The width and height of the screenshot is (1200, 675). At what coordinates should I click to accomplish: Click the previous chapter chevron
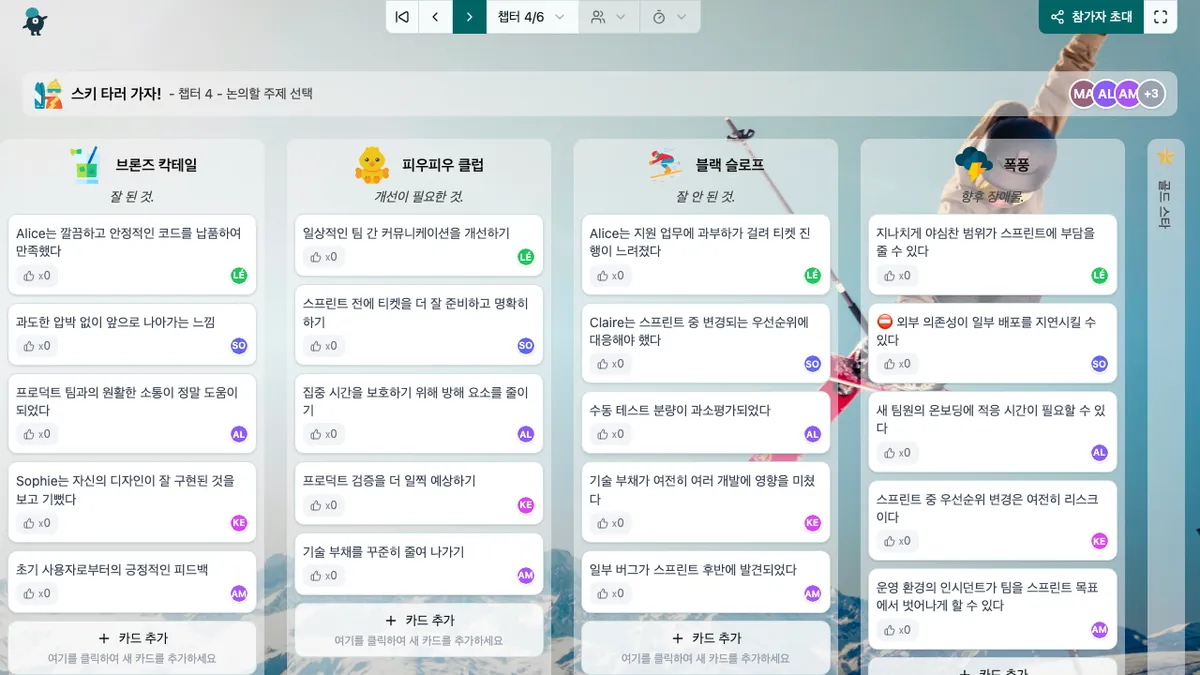[x=435, y=17]
